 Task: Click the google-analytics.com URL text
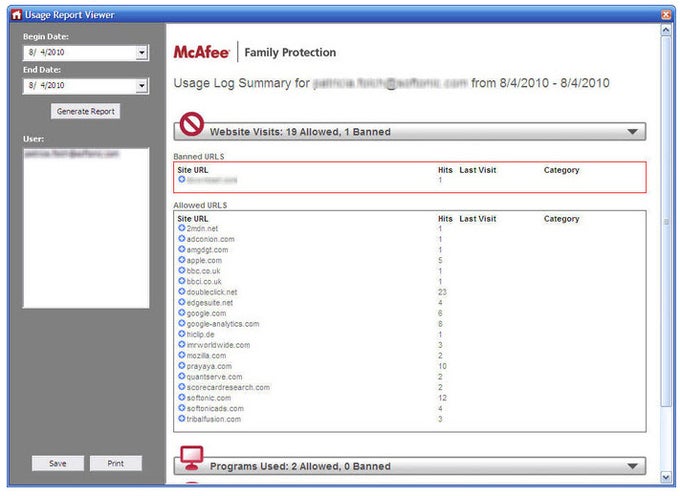pyautogui.click(x=222, y=324)
